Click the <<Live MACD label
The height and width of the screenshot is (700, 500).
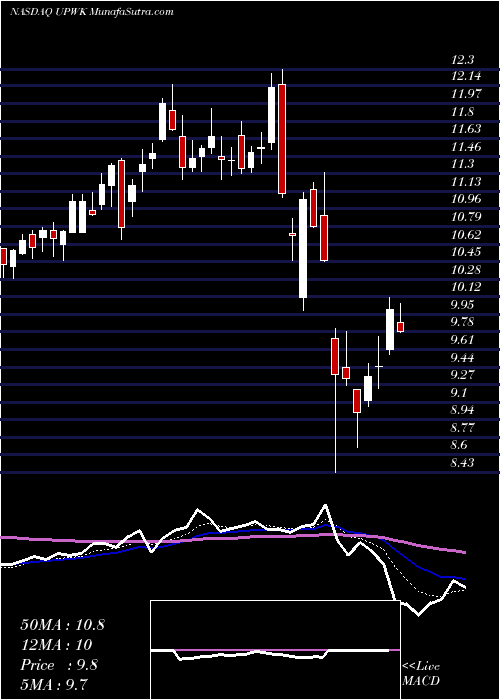(x=421, y=674)
